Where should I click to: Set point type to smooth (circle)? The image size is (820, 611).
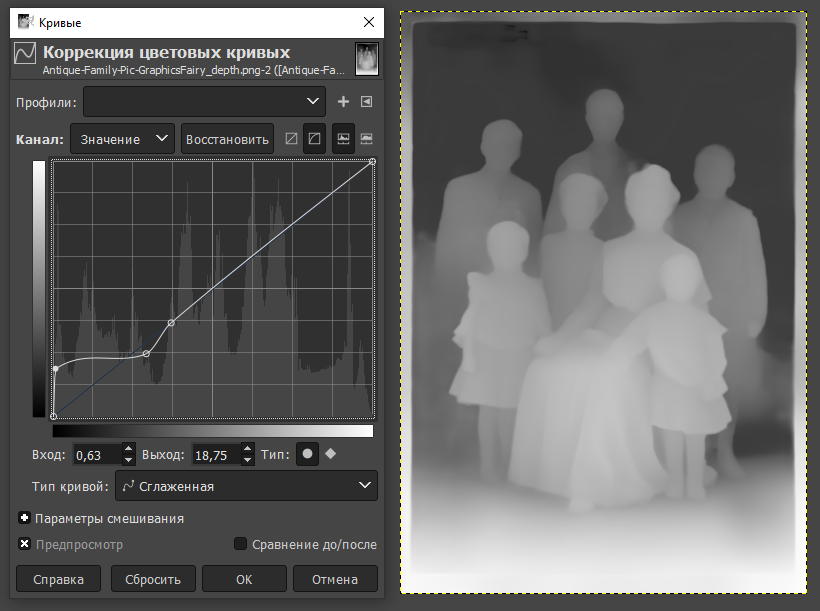308,454
